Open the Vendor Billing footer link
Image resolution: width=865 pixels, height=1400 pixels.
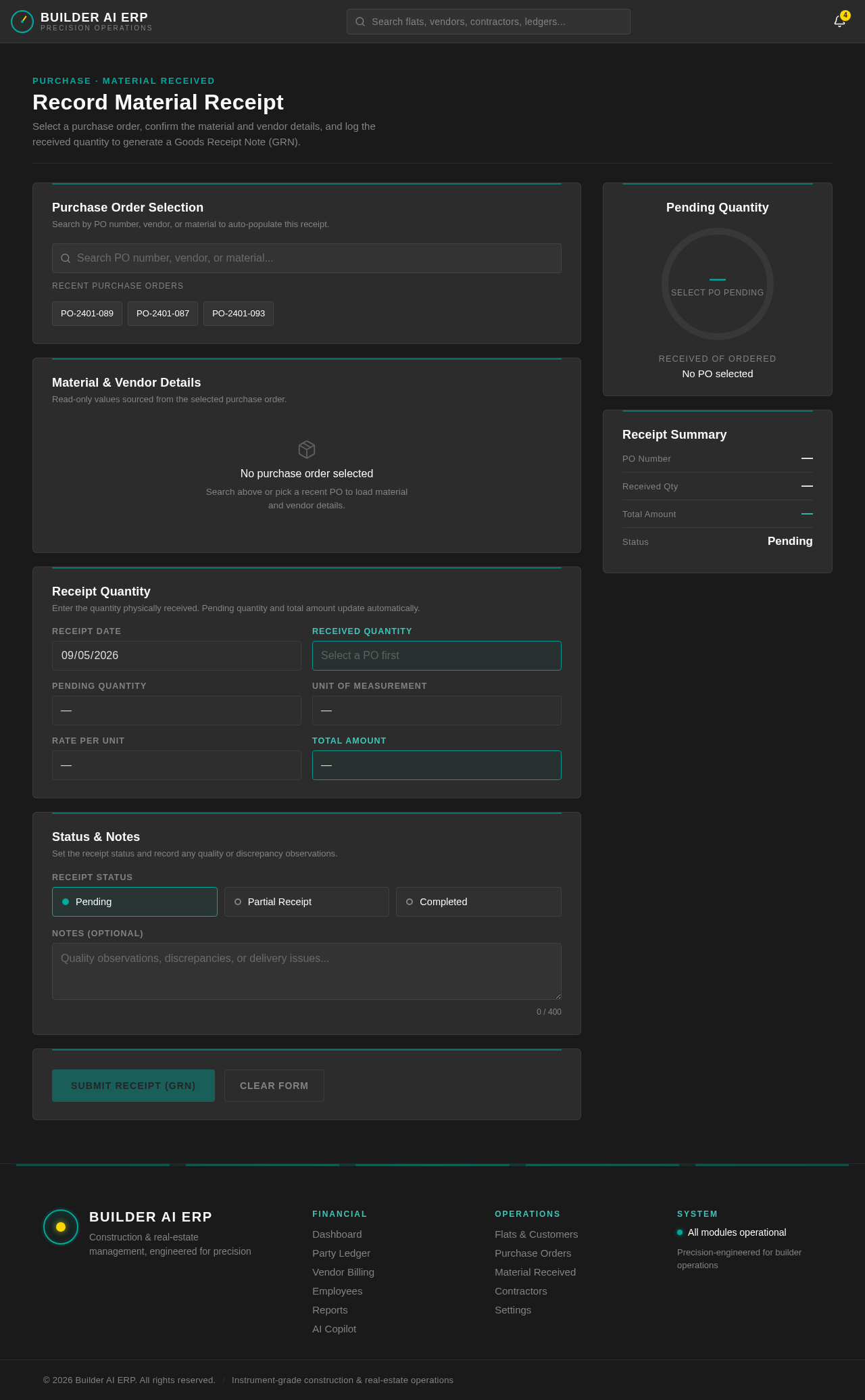pyautogui.click(x=343, y=1272)
